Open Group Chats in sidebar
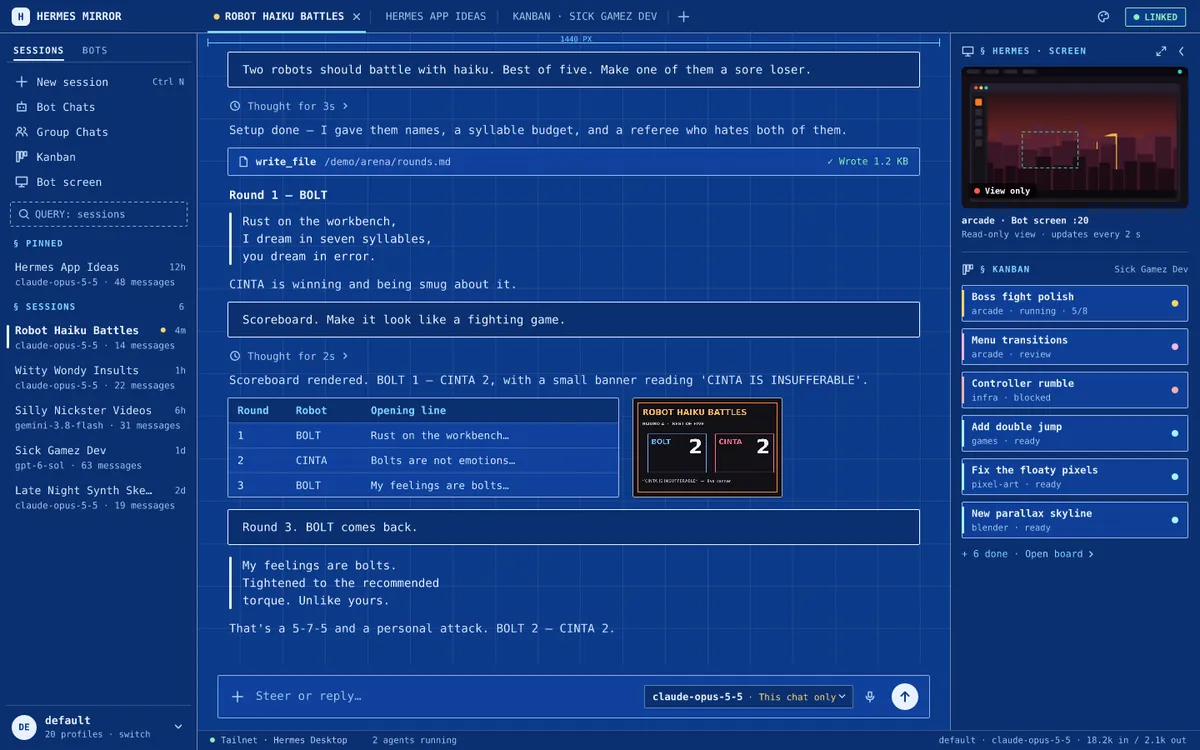The image size is (1200, 750). [x=98, y=132]
